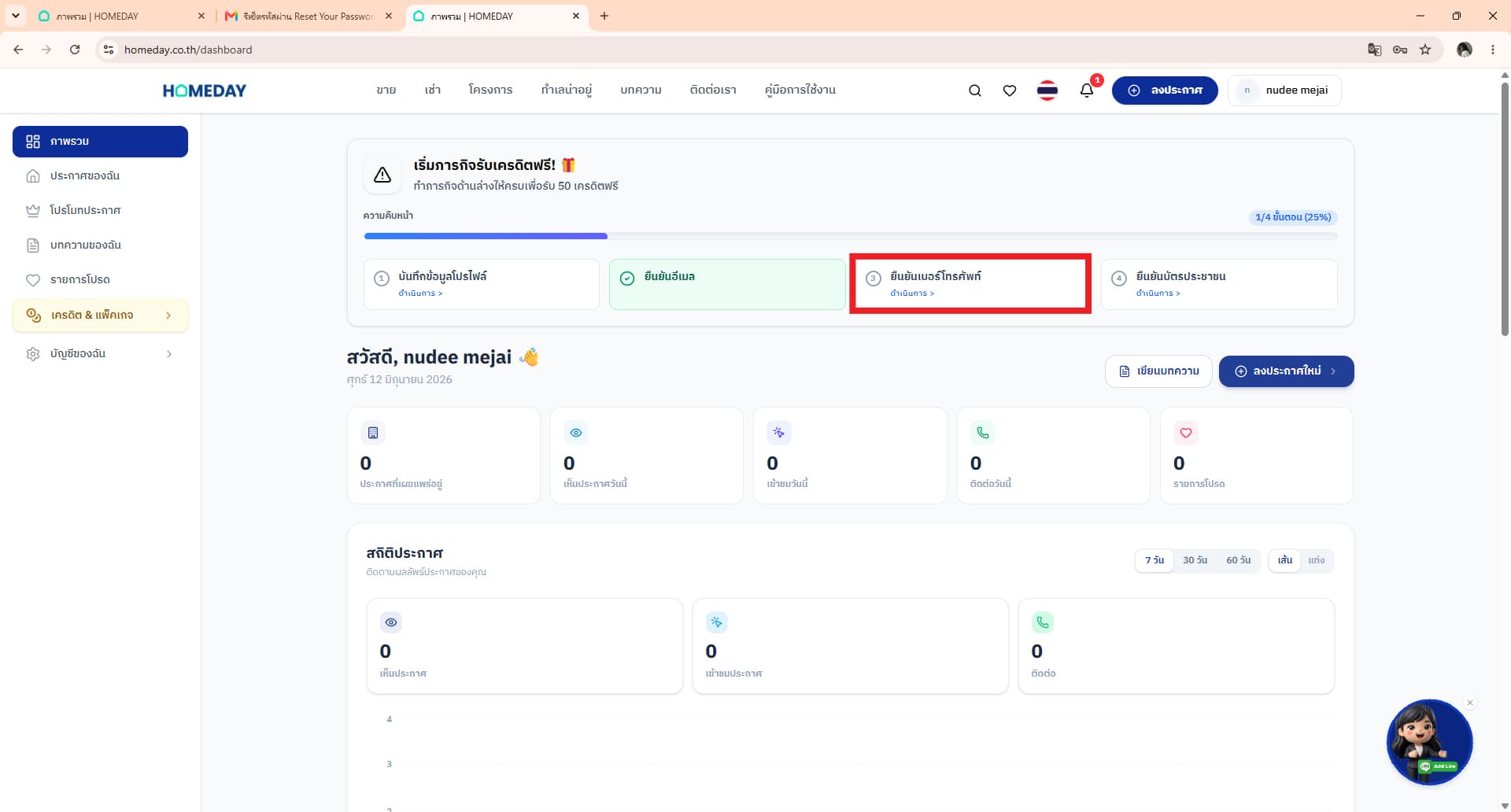Image resolution: width=1511 pixels, height=812 pixels.
Task: Bookmark this page with star icon
Action: pyautogui.click(x=1425, y=50)
